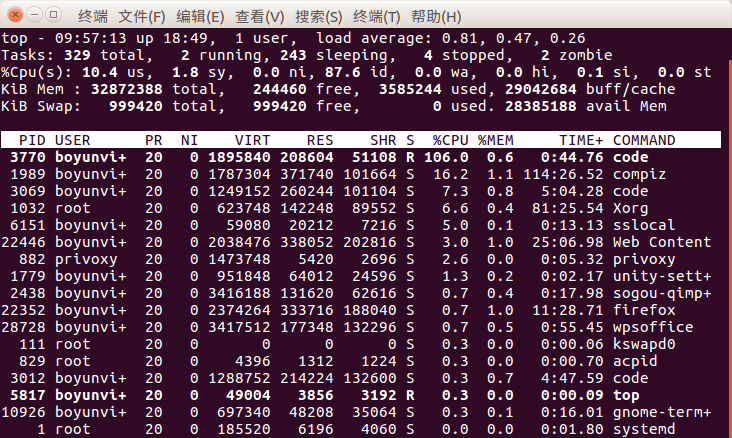Click the 106.0 CPU value
732x438 pixels.
[446, 157]
